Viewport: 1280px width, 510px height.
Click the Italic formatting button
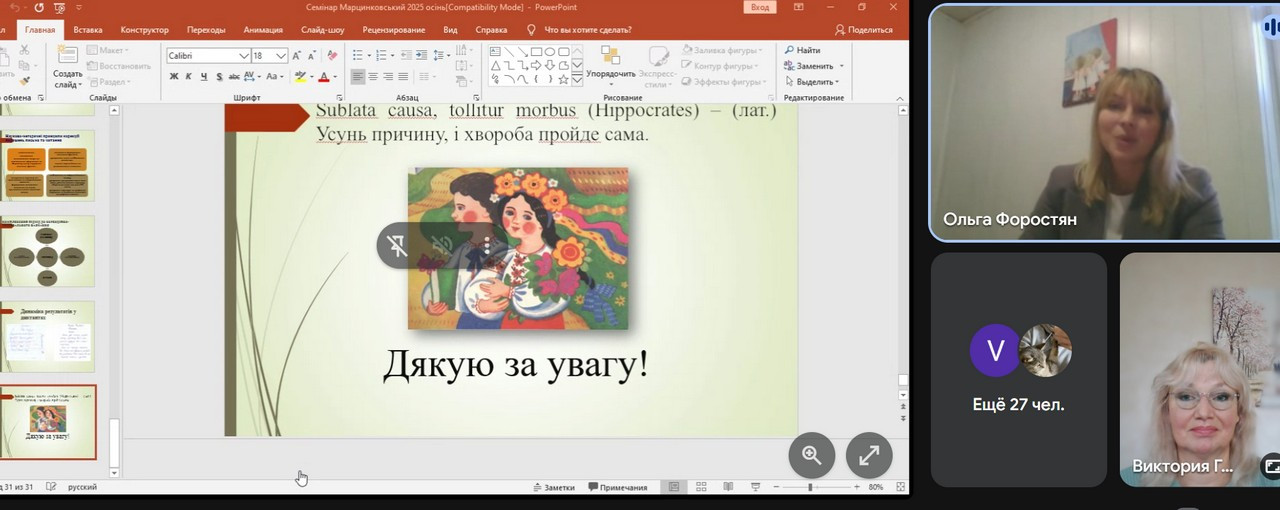pyautogui.click(x=189, y=77)
